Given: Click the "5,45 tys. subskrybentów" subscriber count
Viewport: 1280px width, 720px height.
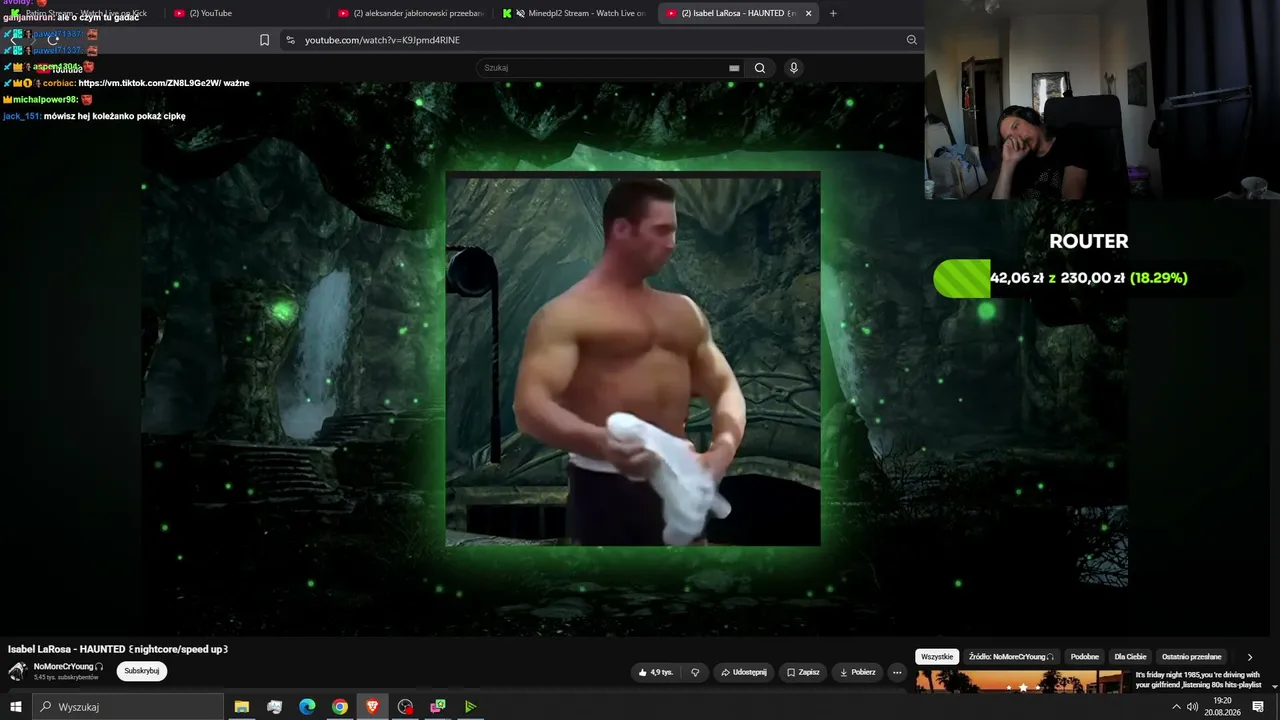Looking at the screenshot, I should 66,678.
